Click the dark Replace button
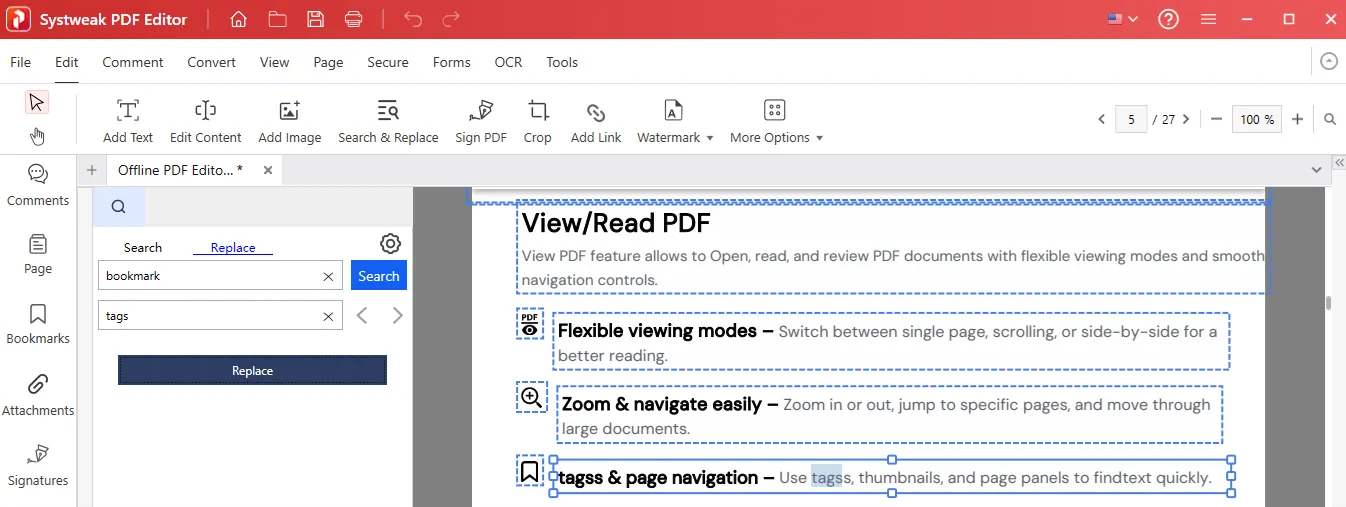This screenshot has width=1346, height=507. pos(252,370)
